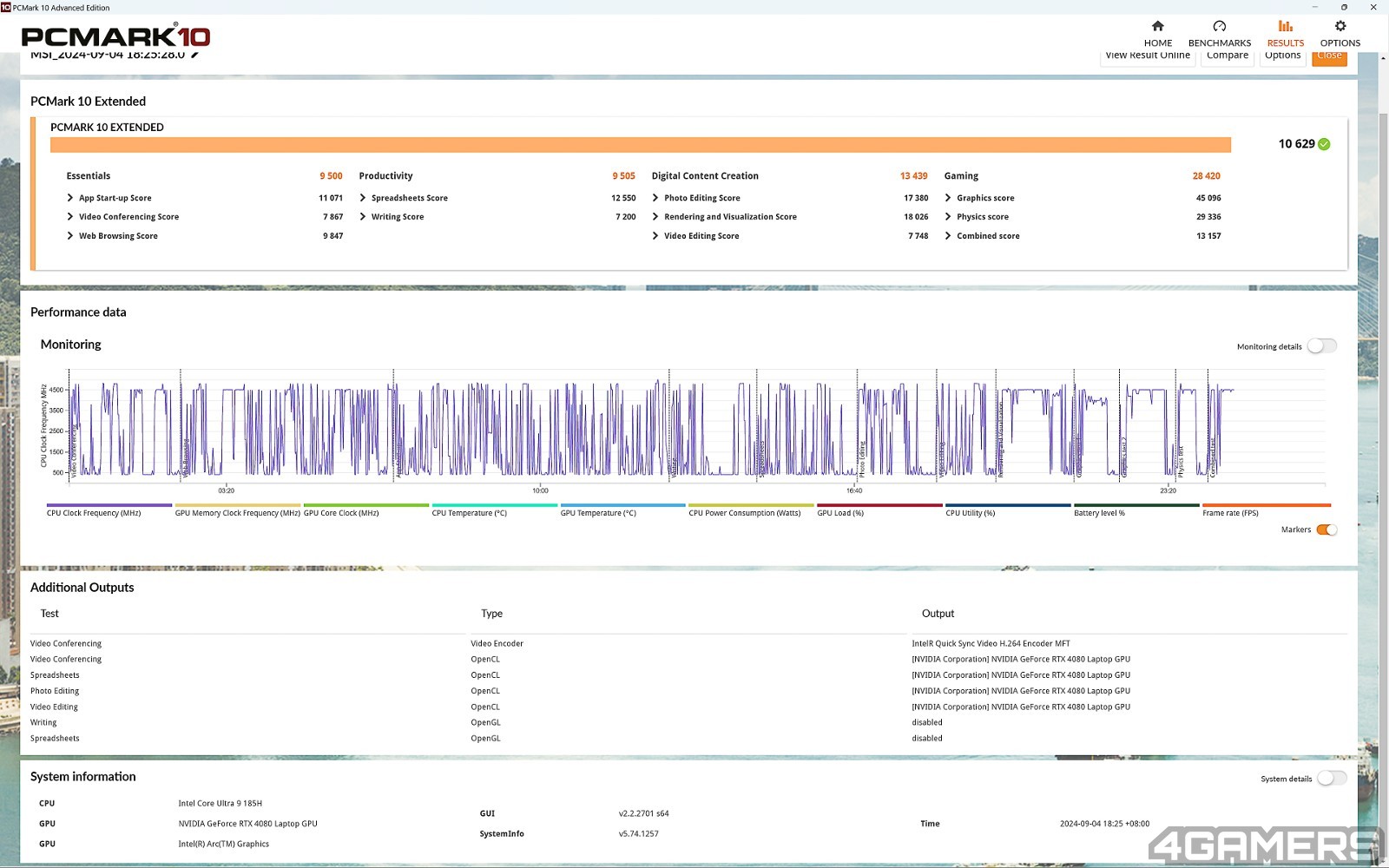Click the Intel Core Ultra 9 185H CPU entry
This screenshot has width=1389, height=868.
(x=220, y=804)
